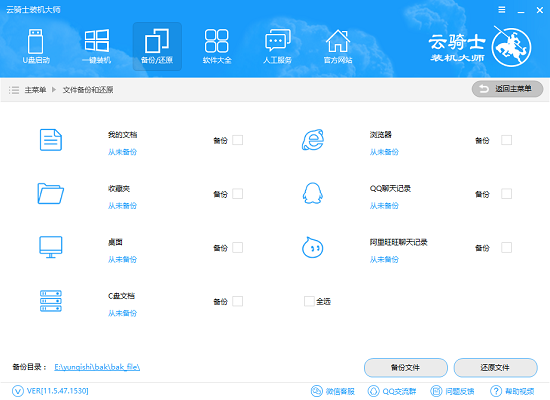This screenshot has height=400, width=550.
Task: Open 问题反馈 feedback
Action: (x=452, y=391)
